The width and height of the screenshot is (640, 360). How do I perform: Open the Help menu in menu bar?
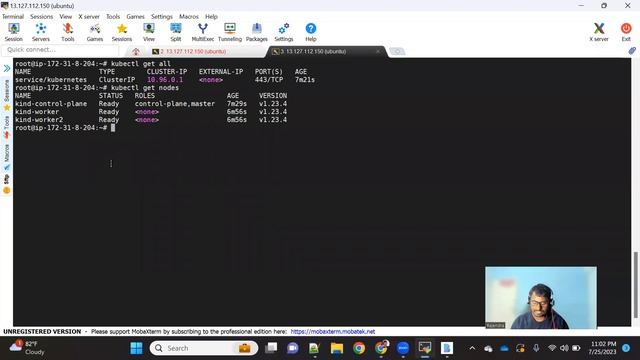[211, 16]
